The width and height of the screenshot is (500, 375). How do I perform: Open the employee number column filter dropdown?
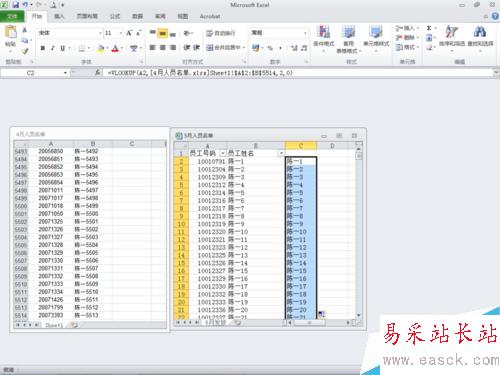point(222,153)
